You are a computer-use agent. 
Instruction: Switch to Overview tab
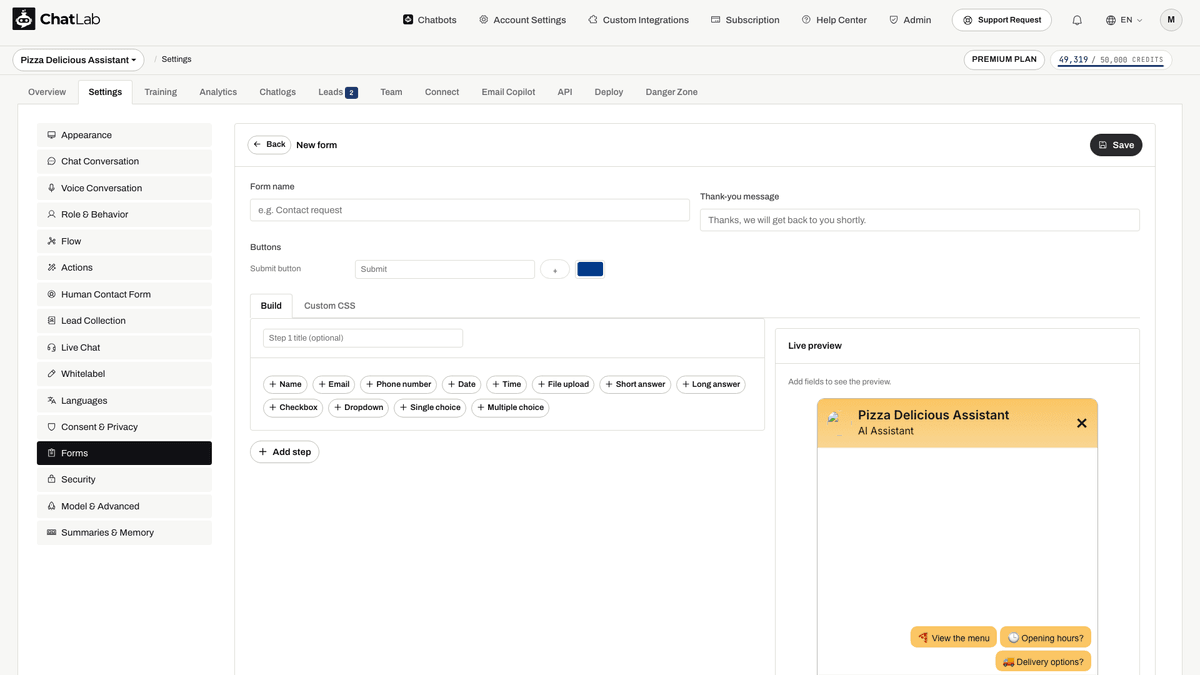coord(47,92)
